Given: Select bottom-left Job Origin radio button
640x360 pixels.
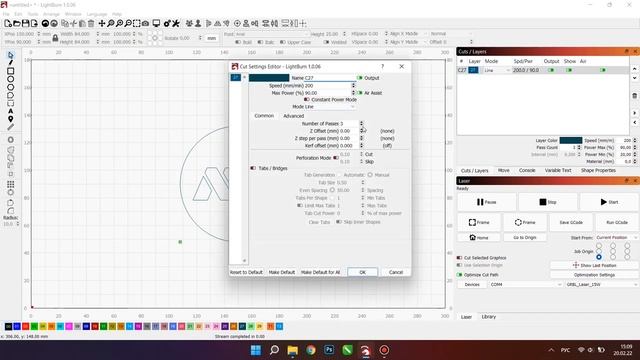Looking at the screenshot, I should coord(599,257).
